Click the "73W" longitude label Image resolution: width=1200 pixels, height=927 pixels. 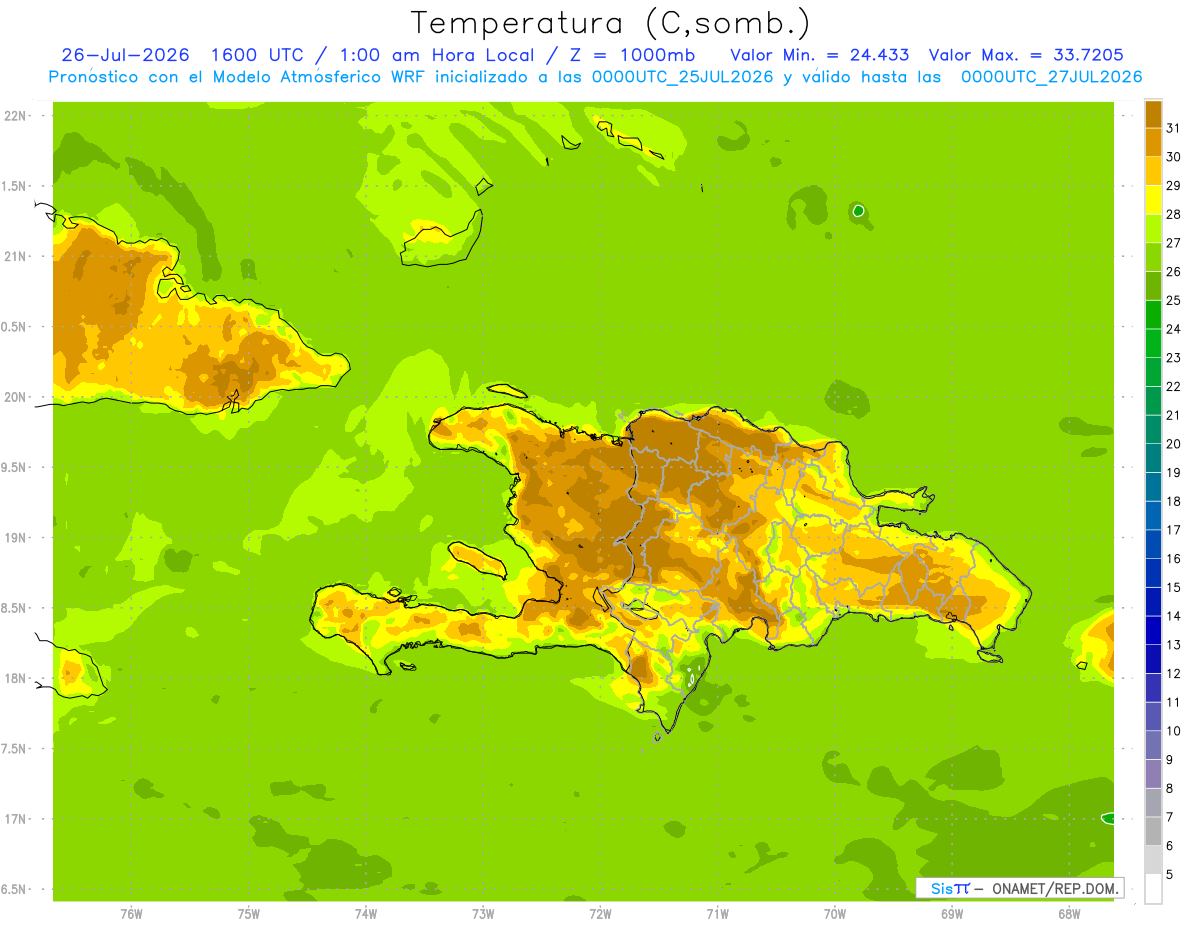[483, 914]
